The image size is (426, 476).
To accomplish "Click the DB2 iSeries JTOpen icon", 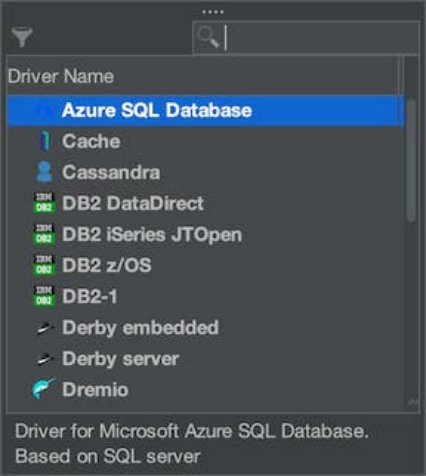I will click(x=44, y=234).
